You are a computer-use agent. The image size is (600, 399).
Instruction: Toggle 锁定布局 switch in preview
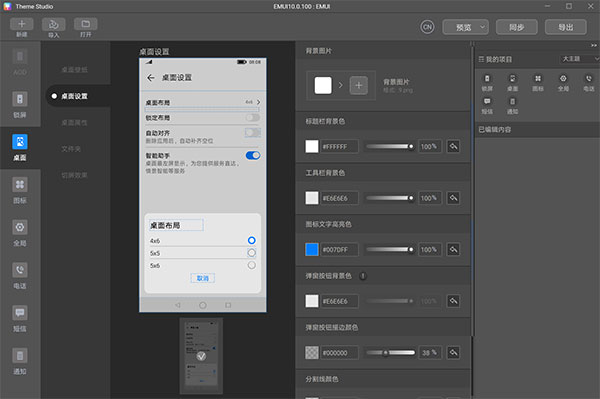pyautogui.click(x=253, y=117)
